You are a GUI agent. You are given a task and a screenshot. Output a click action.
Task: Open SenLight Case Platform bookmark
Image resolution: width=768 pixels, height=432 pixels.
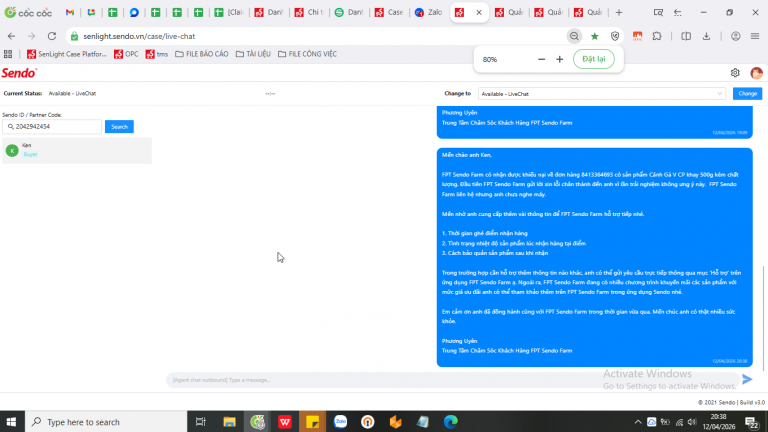[x=67, y=54]
